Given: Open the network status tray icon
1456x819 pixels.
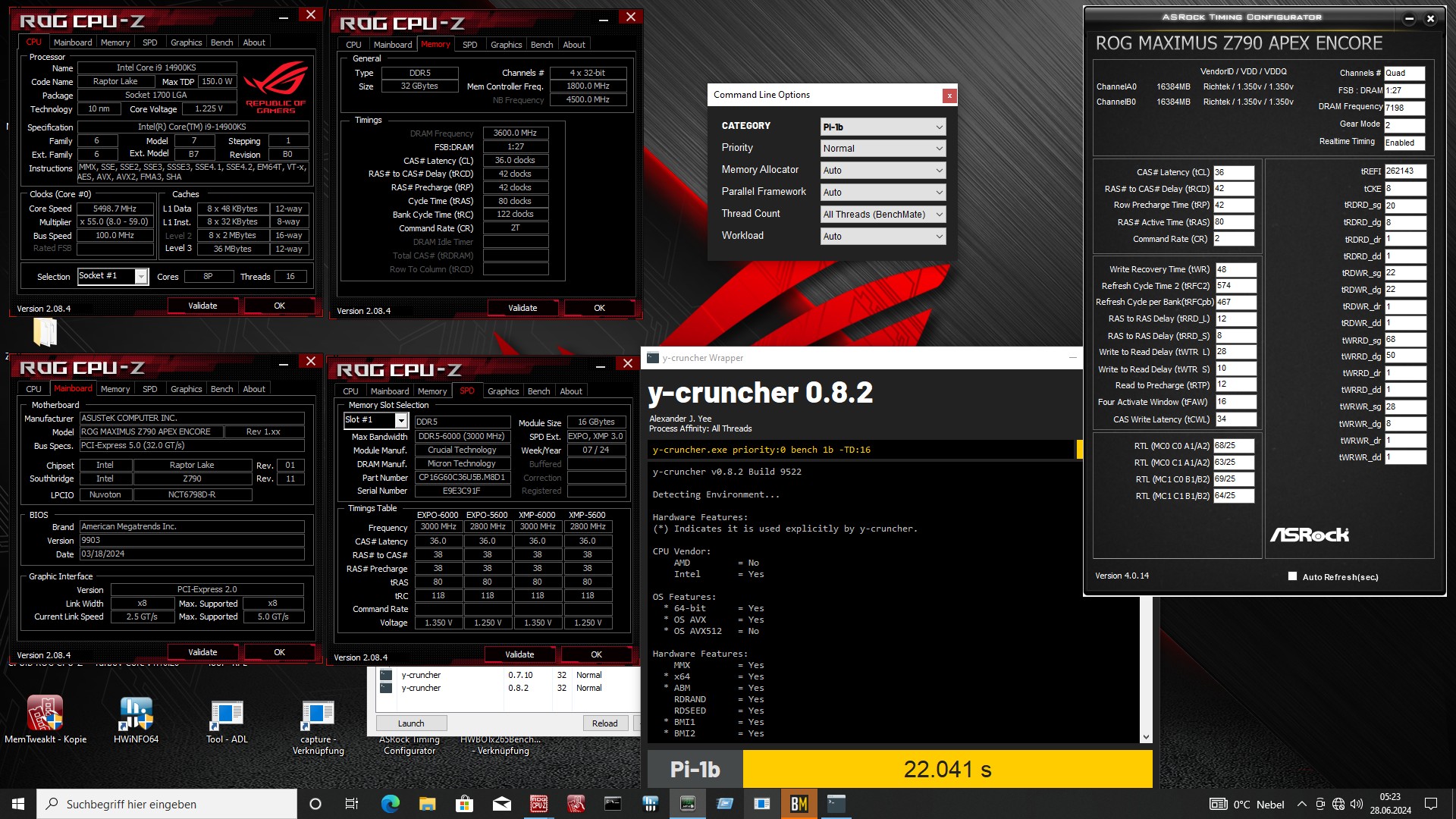Looking at the screenshot, I should 1338,805.
